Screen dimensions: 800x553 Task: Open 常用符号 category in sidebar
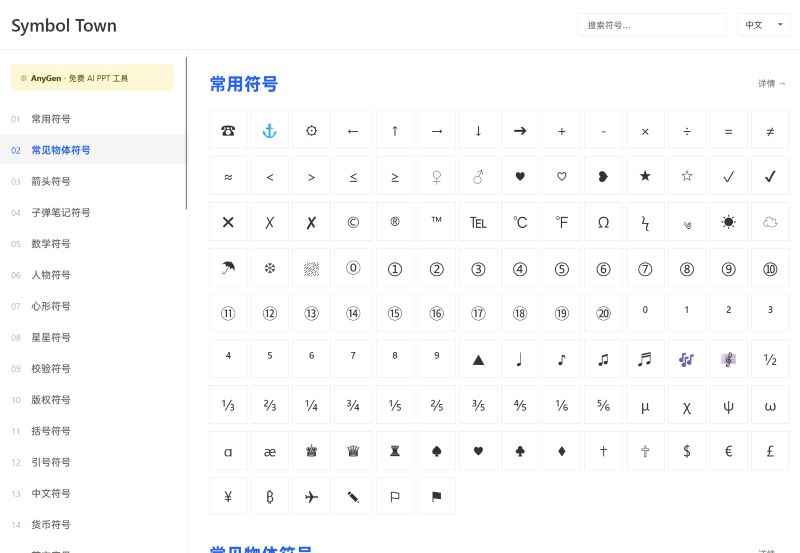tap(93, 119)
